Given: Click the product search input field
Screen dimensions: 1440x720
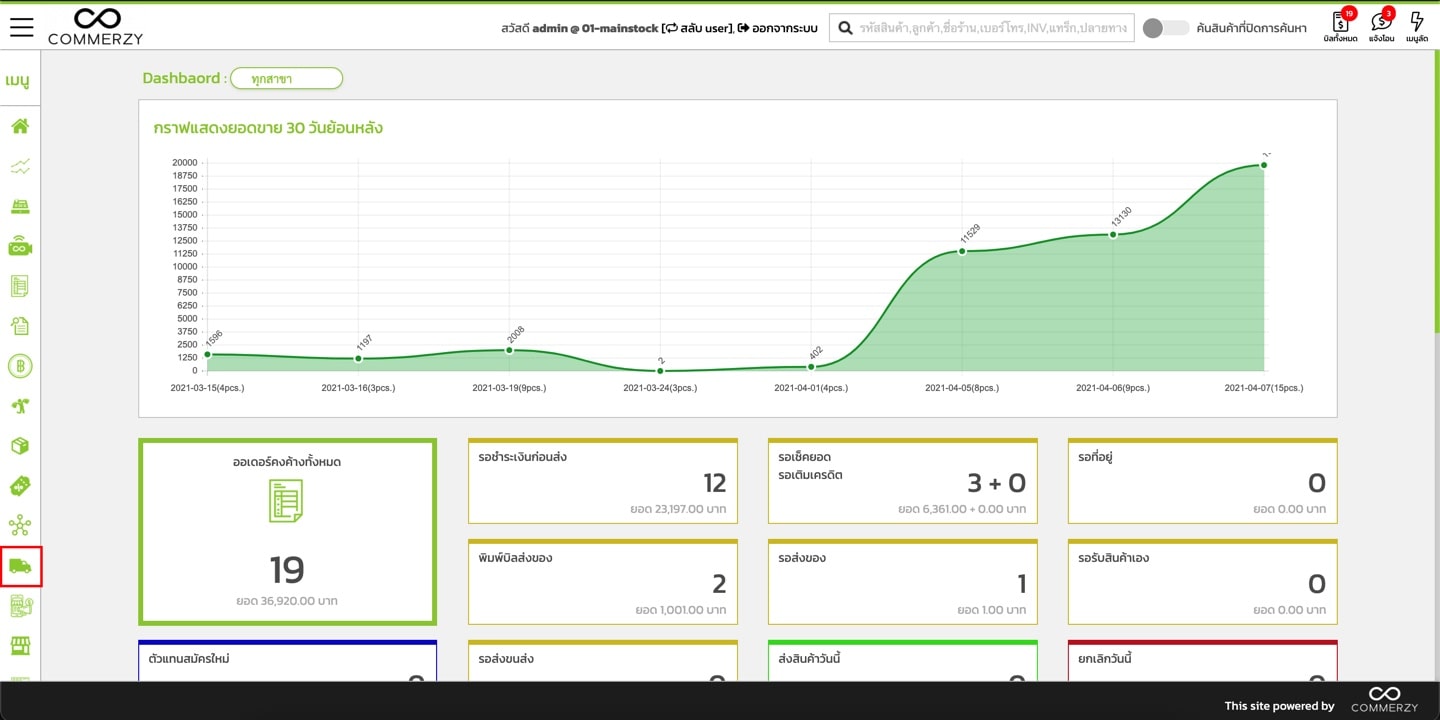Looking at the screenshot, I should pyautogui.click(x=990, y=28).
